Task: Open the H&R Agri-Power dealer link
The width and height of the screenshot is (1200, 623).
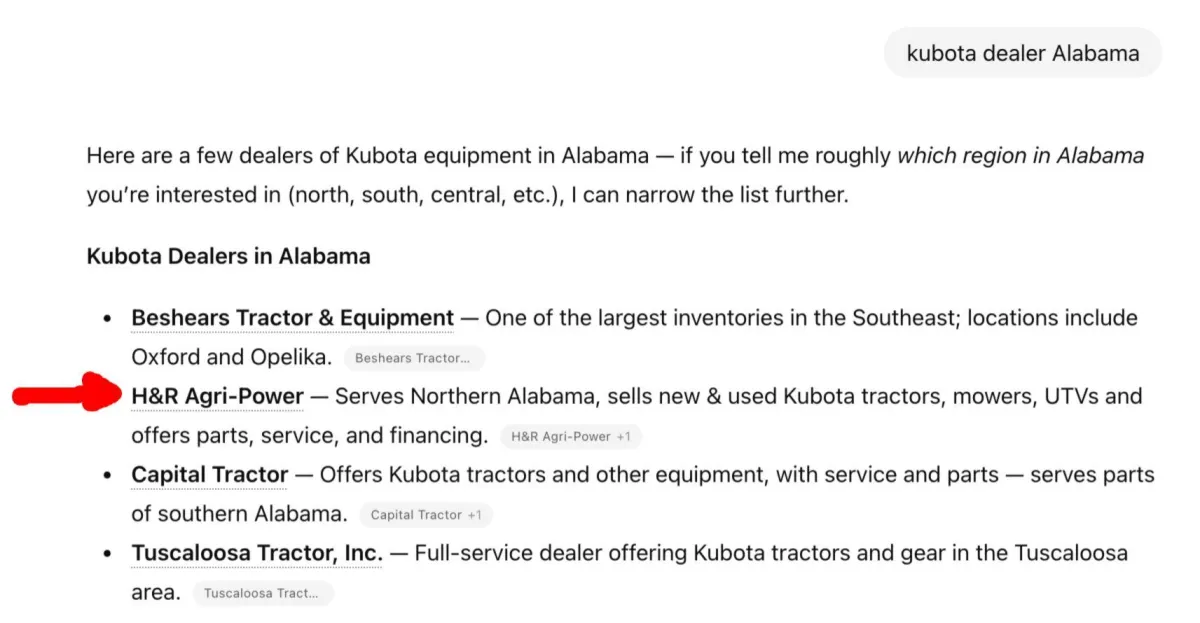Action: point(217,396)
